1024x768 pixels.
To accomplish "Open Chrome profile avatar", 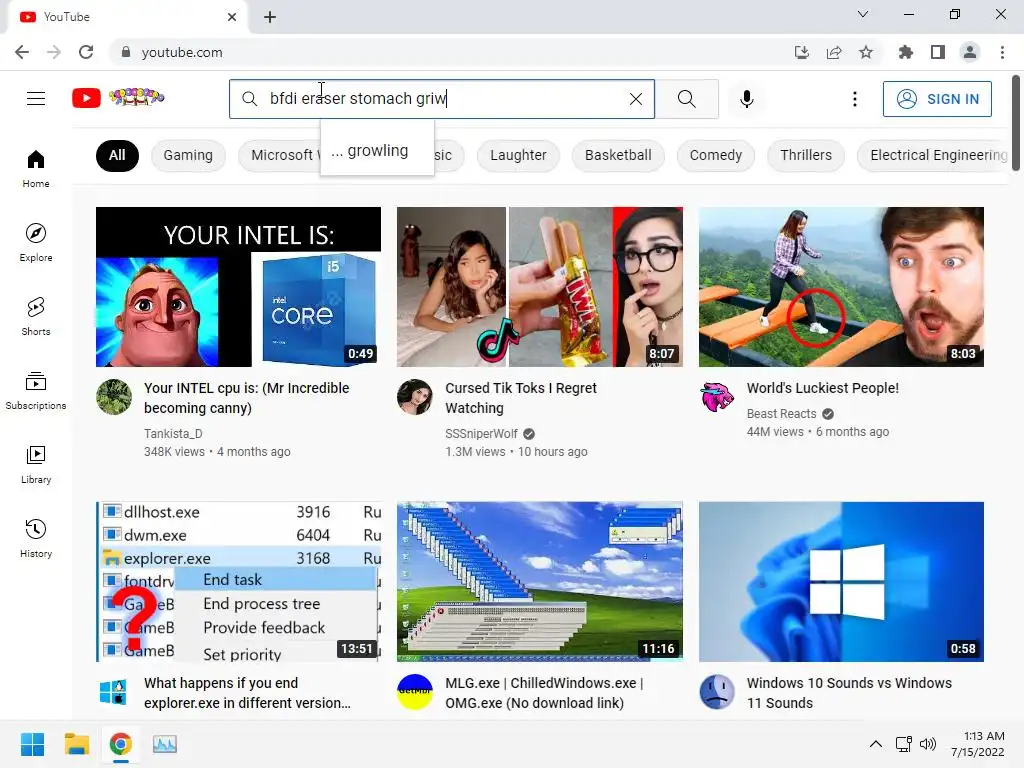I will [x=970, y=52].
